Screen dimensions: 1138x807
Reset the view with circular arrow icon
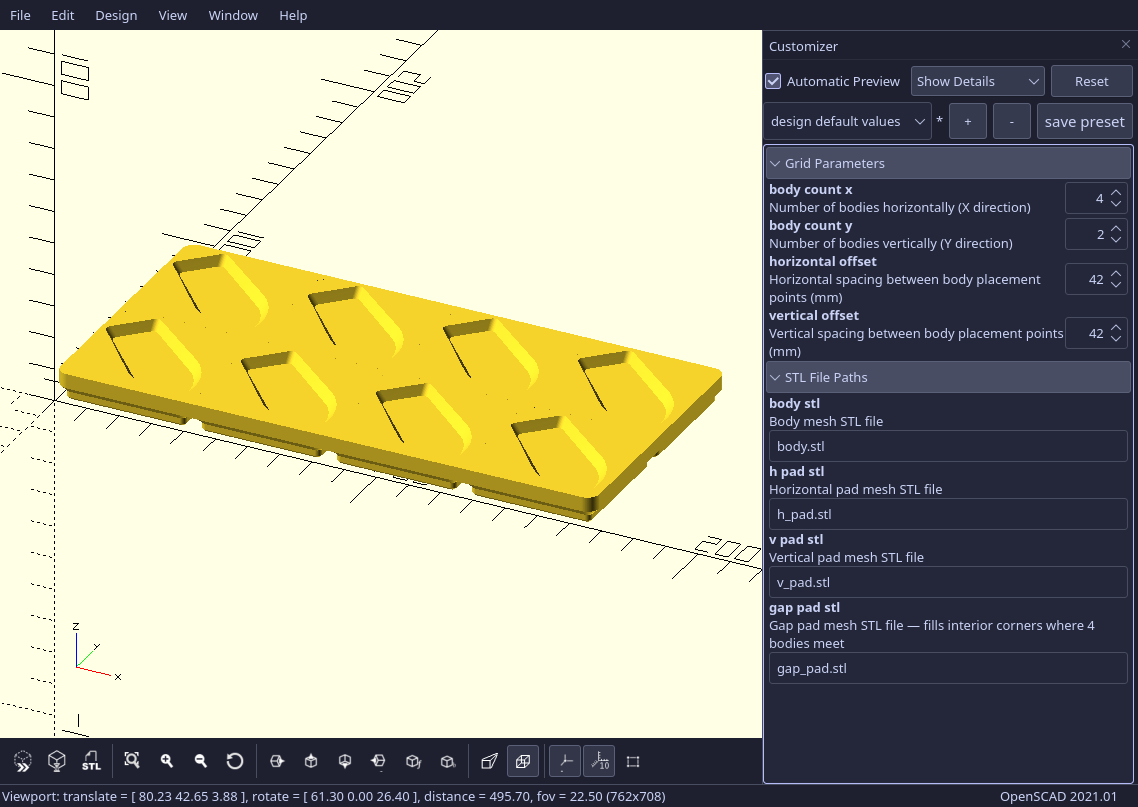click(234, 761)
